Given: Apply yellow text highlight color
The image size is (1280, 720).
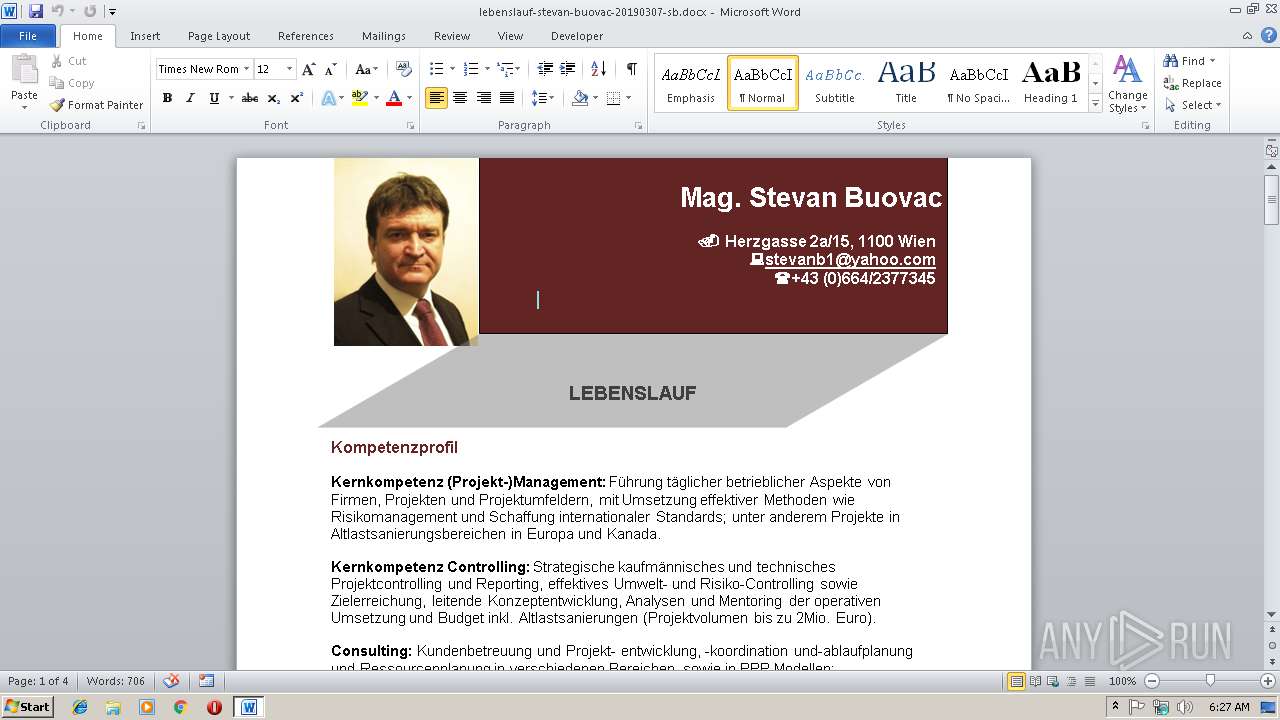Looking at the screenshot, I should [359, 98].
